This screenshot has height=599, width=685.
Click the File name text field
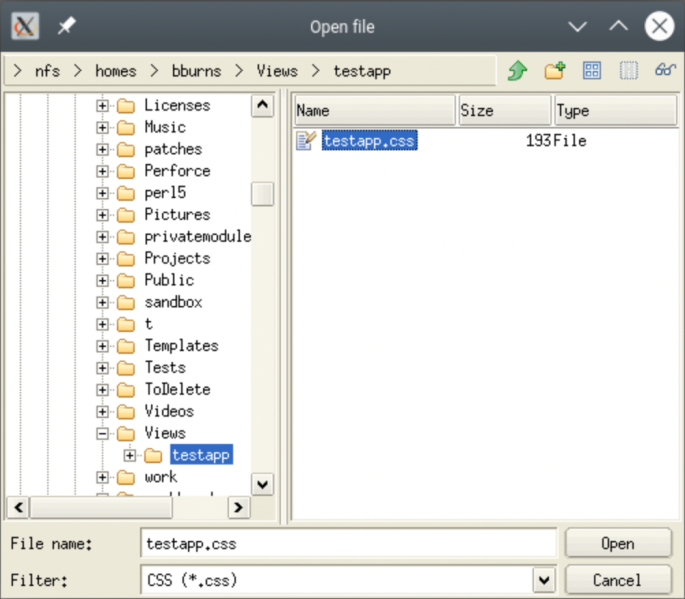coord(348,544)
